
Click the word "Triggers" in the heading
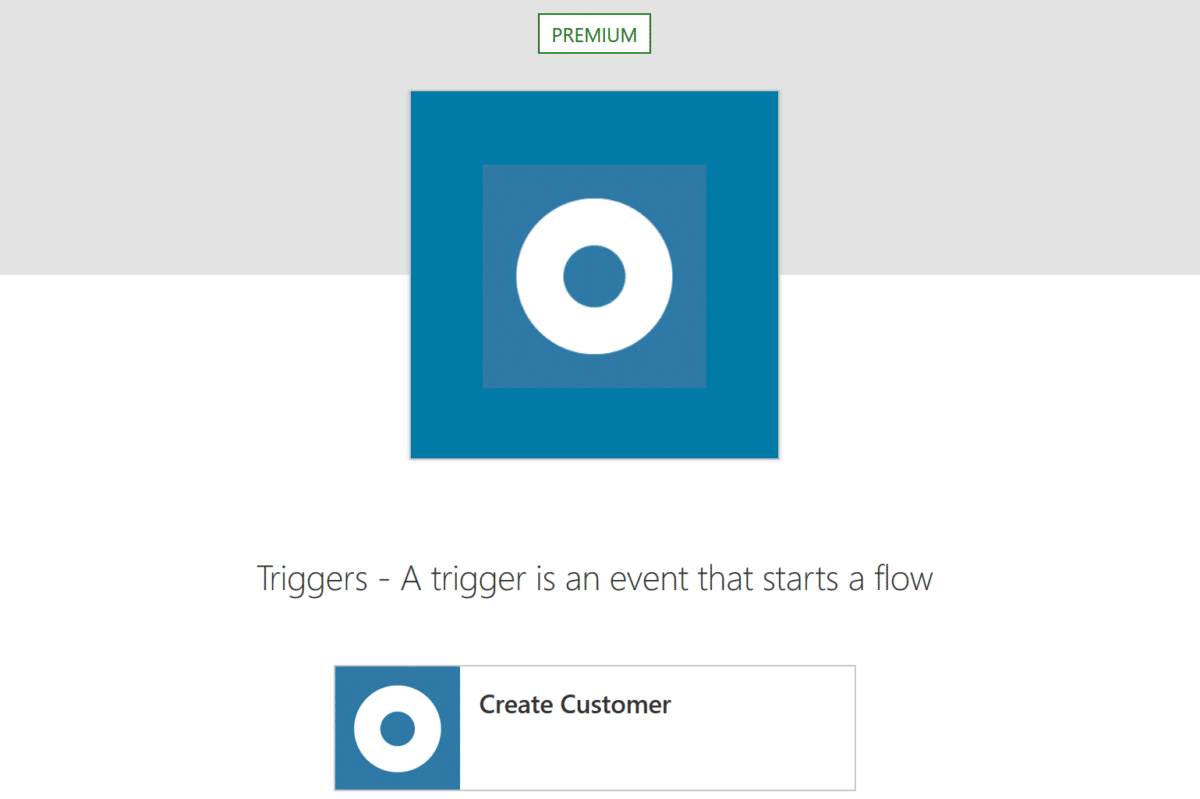point(312,579)
